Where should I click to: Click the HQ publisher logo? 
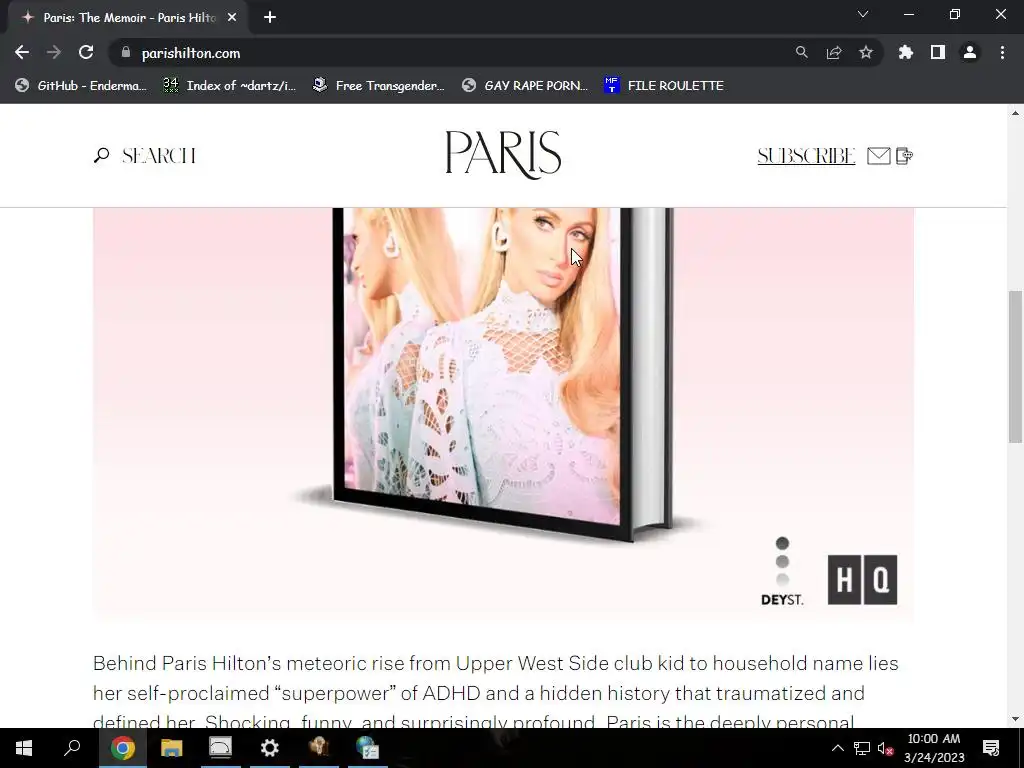point(862,580)
